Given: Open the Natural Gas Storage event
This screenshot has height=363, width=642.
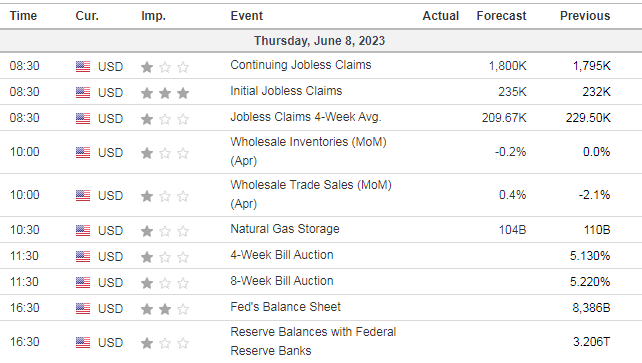Looking at the screenshot, I should pyautogui.click(x=285, y=229).
